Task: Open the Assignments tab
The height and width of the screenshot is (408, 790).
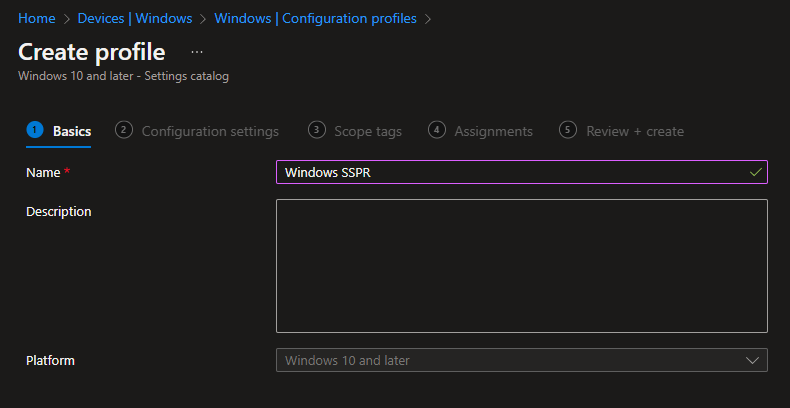Action: coord(493,131)
